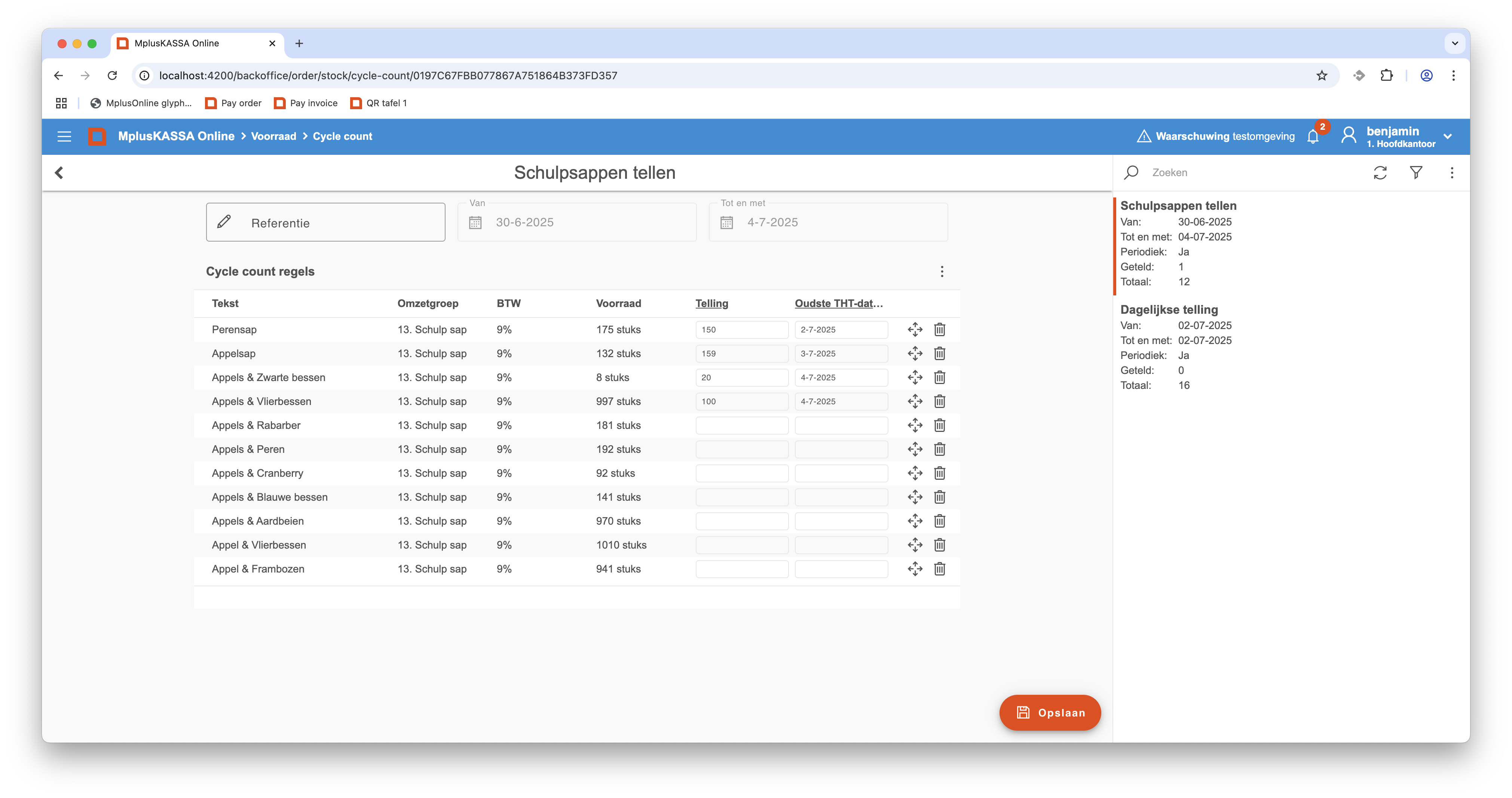Edit the Telling value 150 for Perensap
Image resolution: width=1512 pixels, height=798 pixels.
tap(741, 330)
